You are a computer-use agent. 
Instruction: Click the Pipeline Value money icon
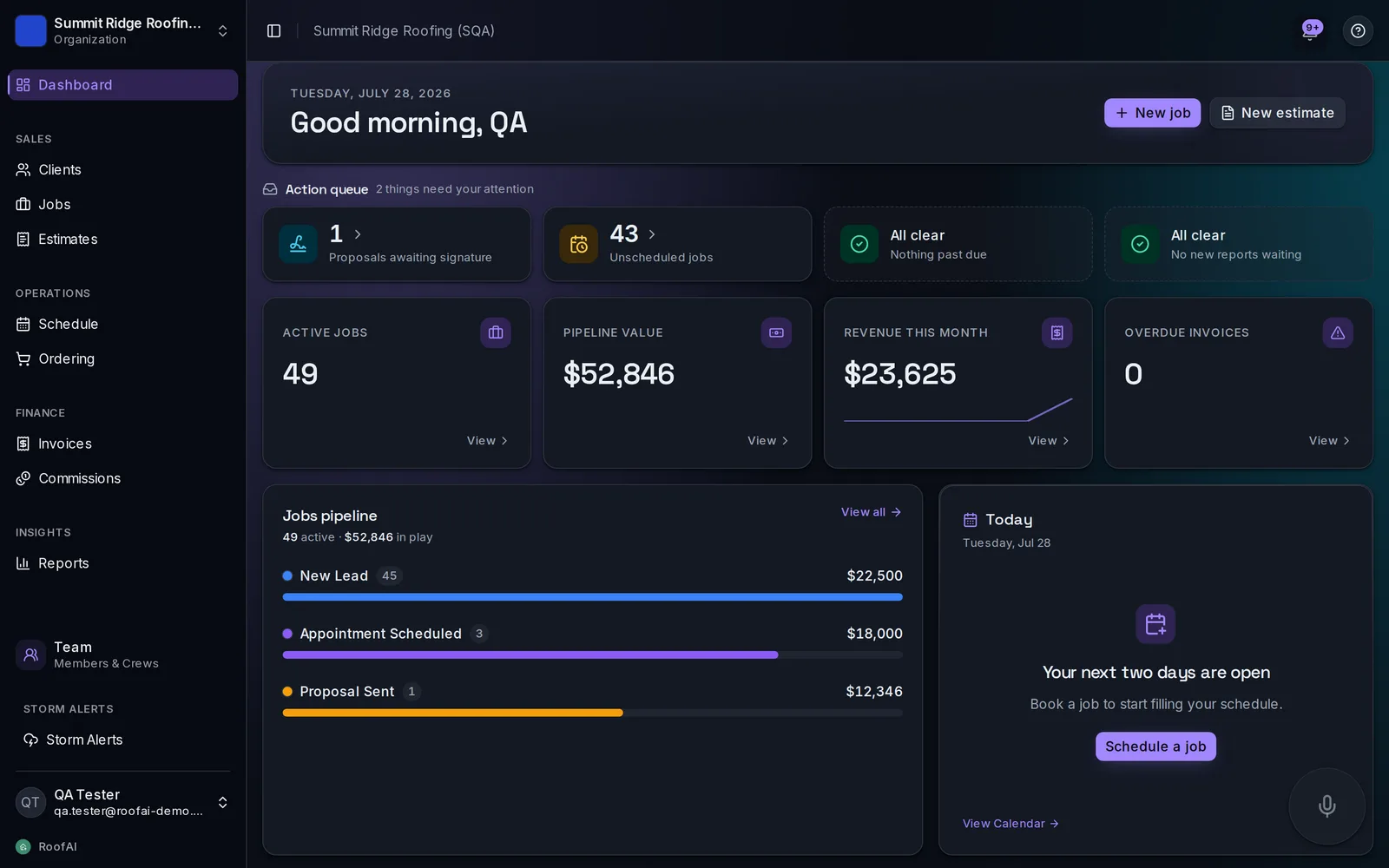pyautogui.click(x=776, y=332)
